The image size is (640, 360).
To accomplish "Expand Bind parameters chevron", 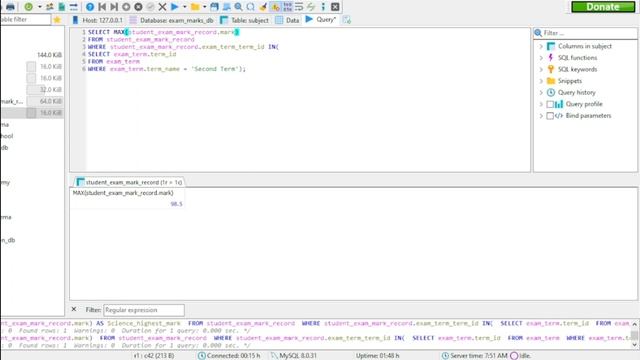I will click(541, 116).
